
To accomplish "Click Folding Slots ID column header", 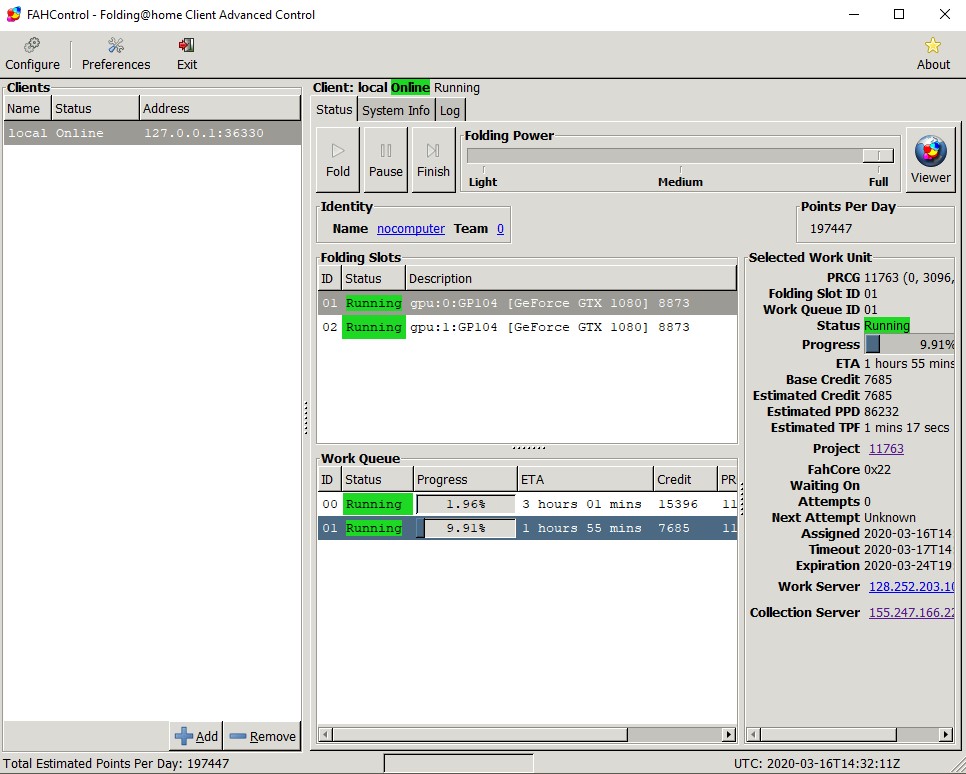I will click(330, 279).
